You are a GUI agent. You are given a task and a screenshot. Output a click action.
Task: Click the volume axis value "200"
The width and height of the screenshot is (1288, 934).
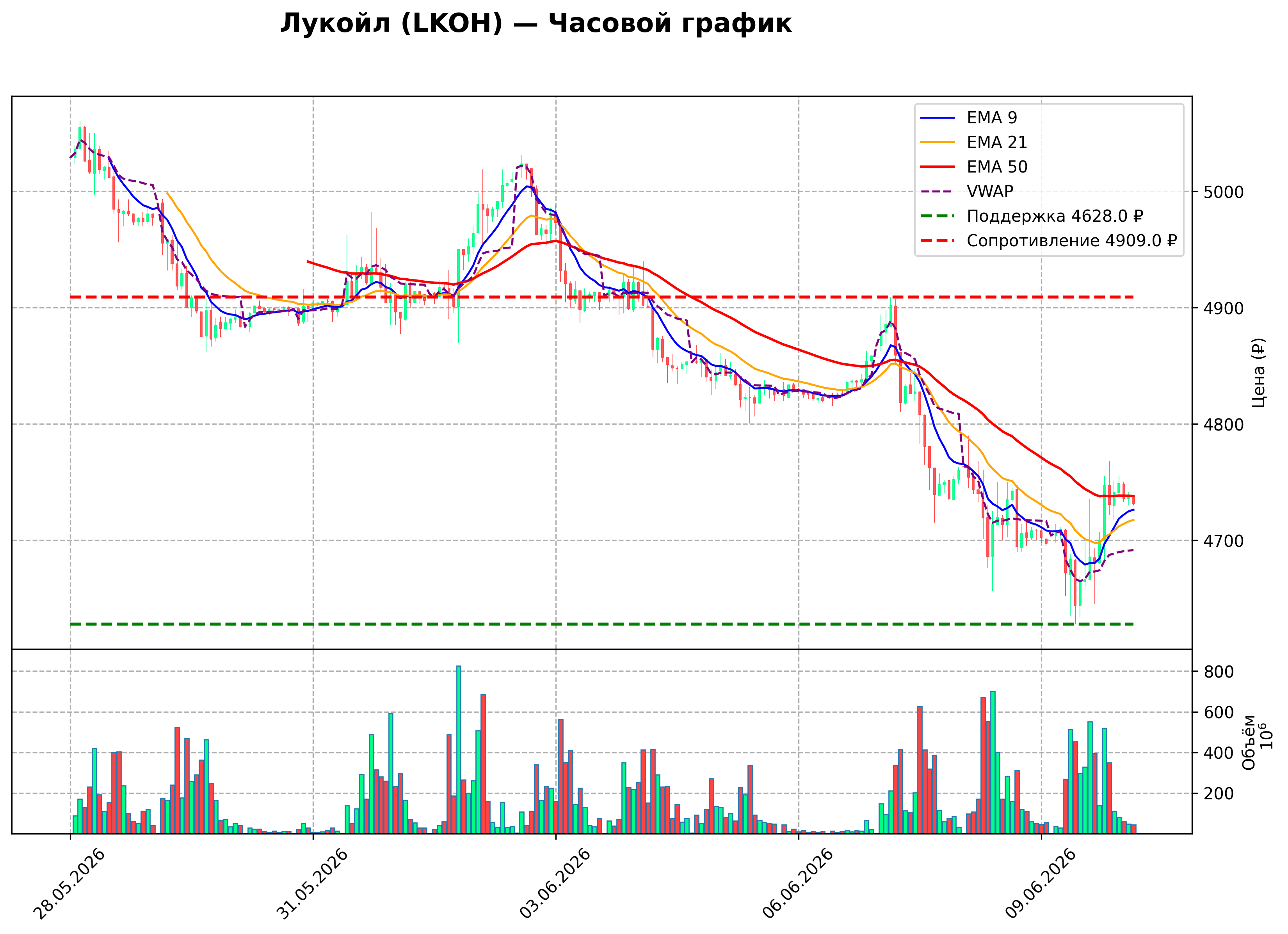pyautogui.click(x=1218, y=794)
